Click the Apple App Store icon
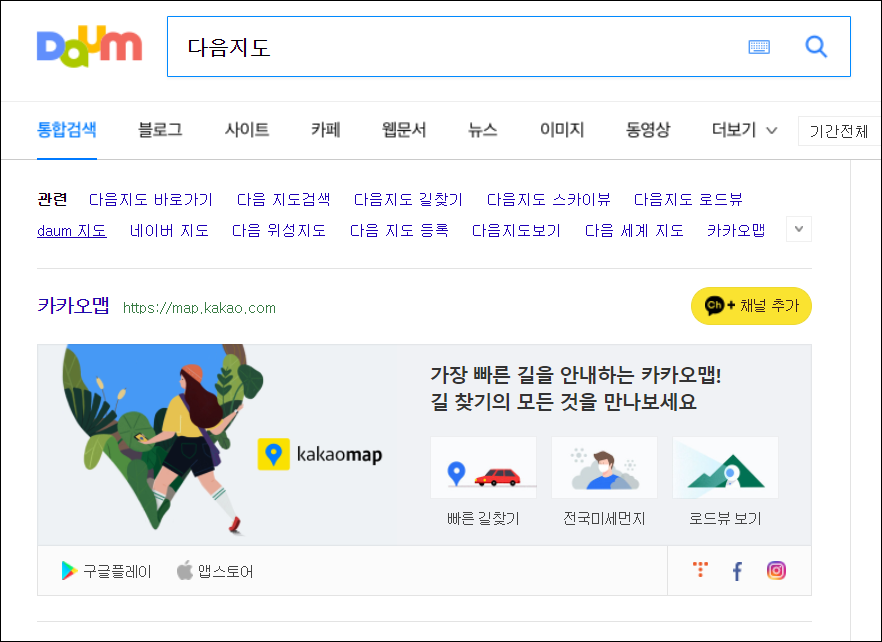This screenshot has width=882, height=642. tap(184, 570)
